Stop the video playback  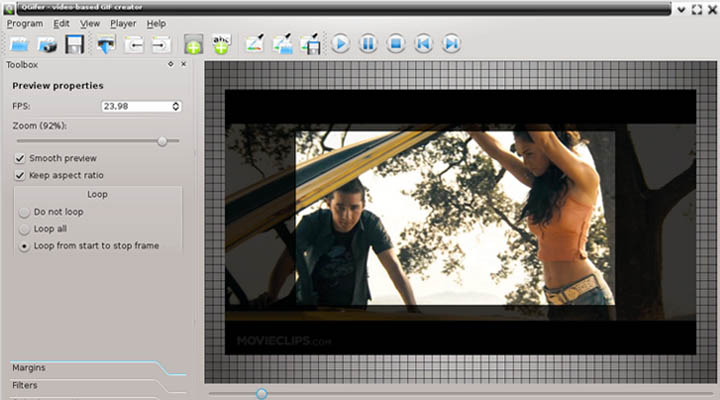point(396,44)
